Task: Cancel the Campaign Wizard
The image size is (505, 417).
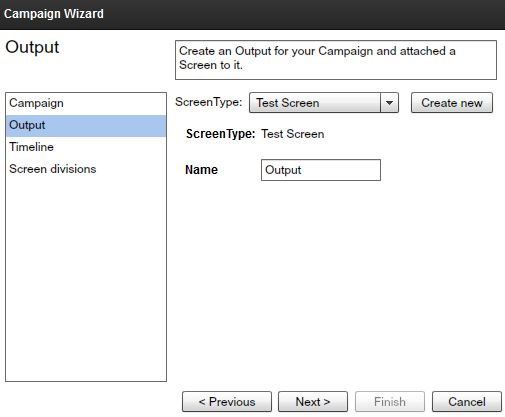Action: pyautogui.click(x=467, y=402)
